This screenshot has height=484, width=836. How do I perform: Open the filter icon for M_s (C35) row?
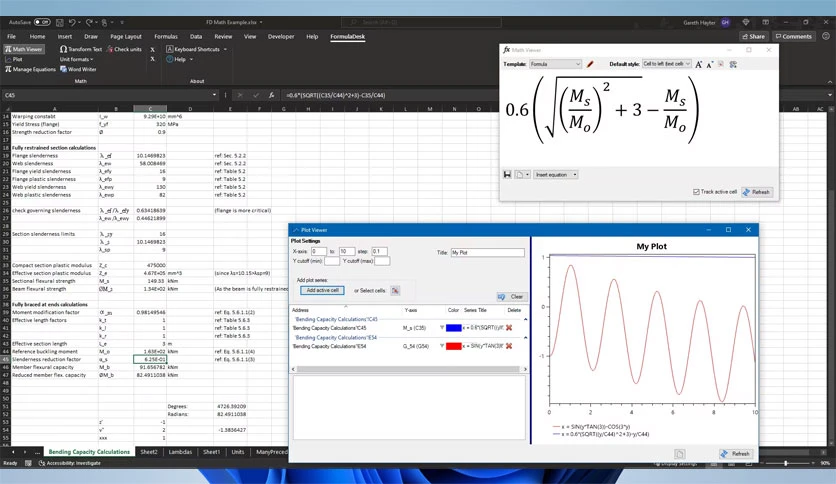tap(441, 328)
